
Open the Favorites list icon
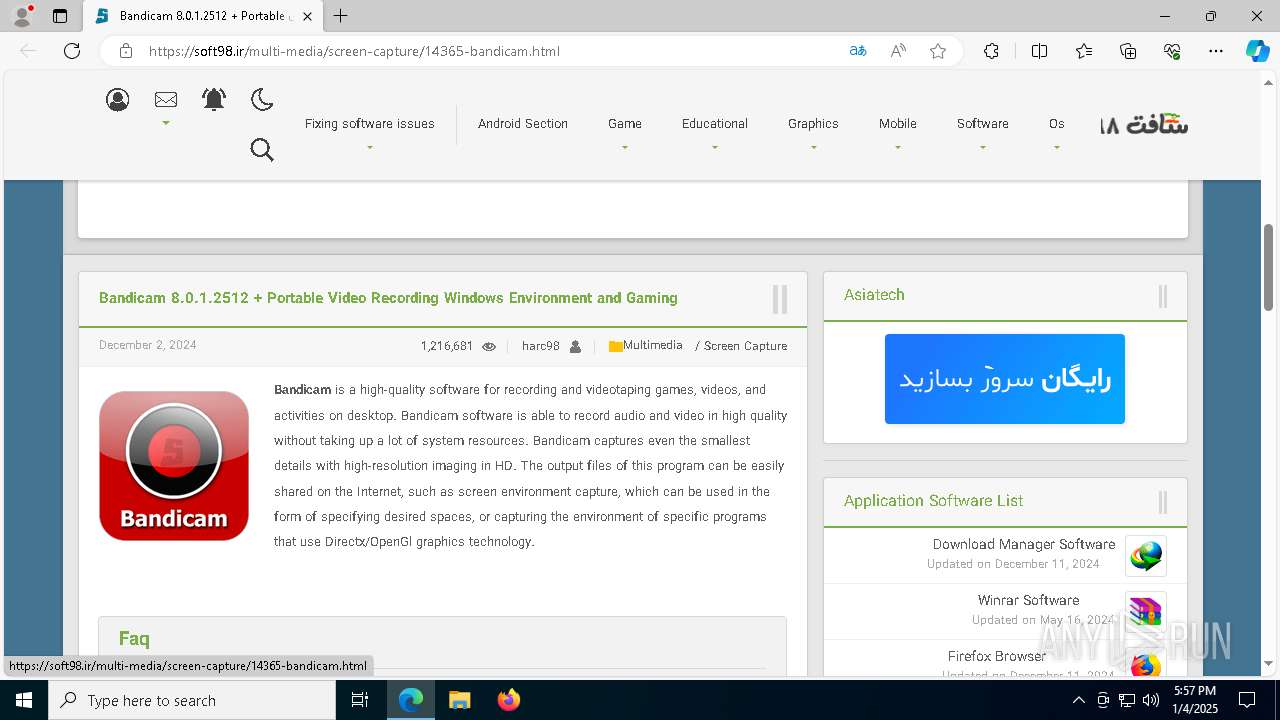click(x=1084, y=51)
